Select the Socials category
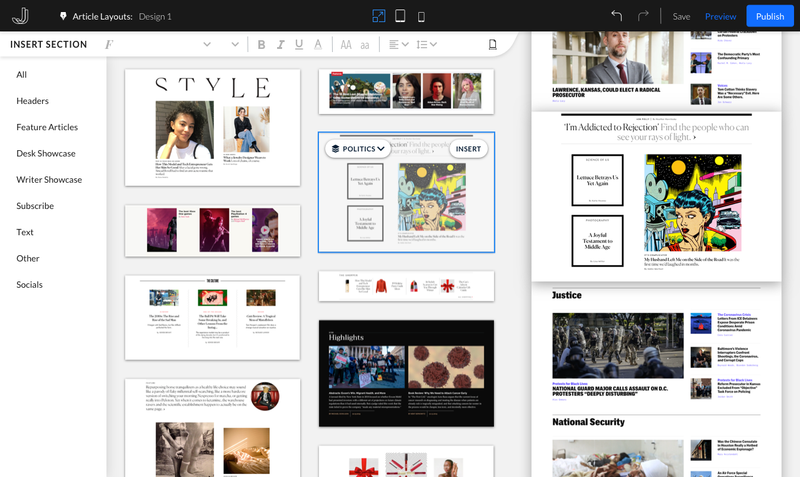Screen dimensions: 800x477 29,285
